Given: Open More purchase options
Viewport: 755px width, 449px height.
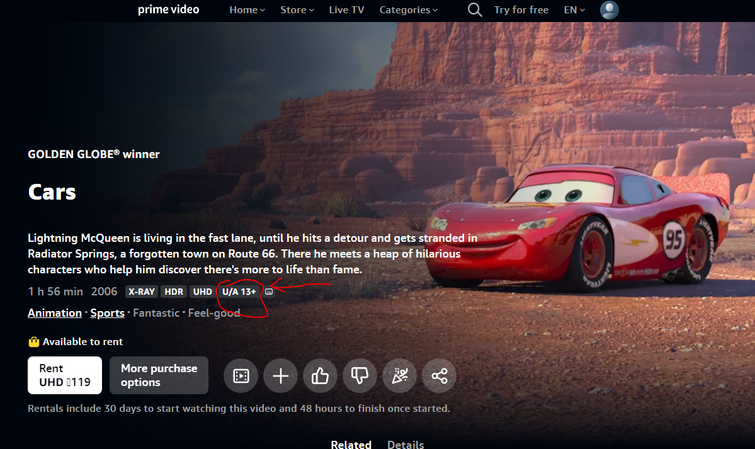Looking at the screenshot, I should (159, 375).
